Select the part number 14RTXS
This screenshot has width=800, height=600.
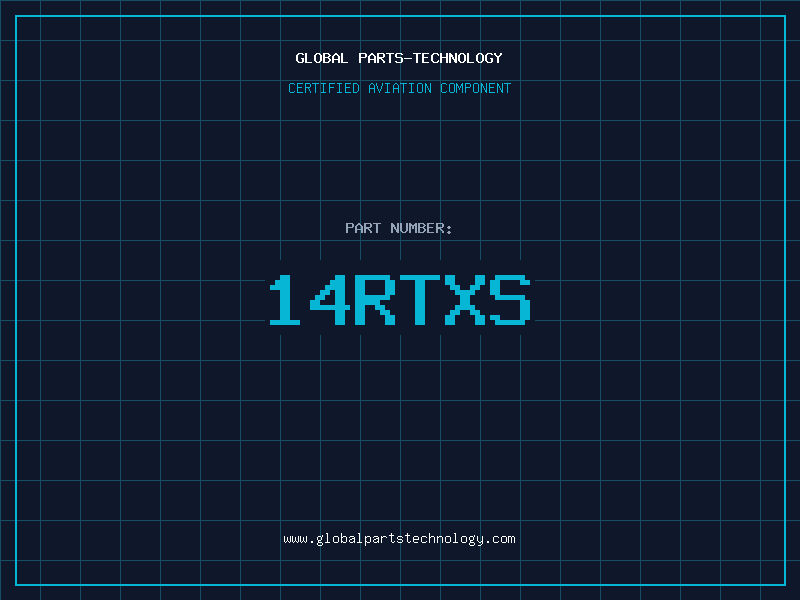(x=400, y=299)
